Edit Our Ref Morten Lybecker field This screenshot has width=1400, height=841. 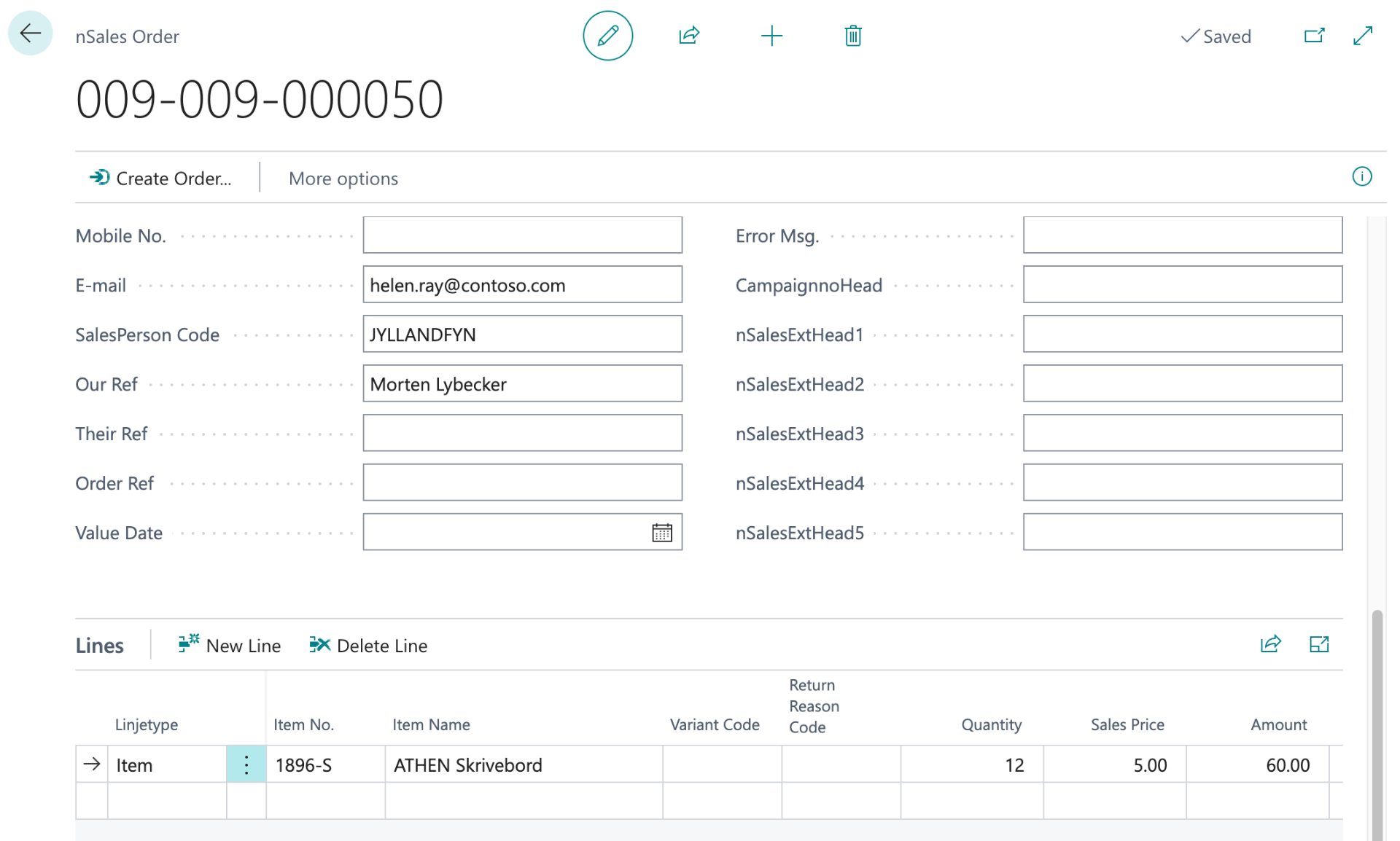[522, 383]
